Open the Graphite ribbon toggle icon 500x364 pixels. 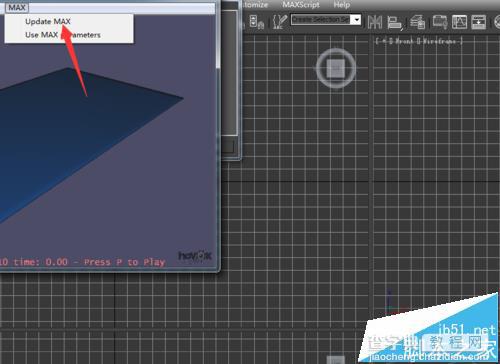(440, 22)
